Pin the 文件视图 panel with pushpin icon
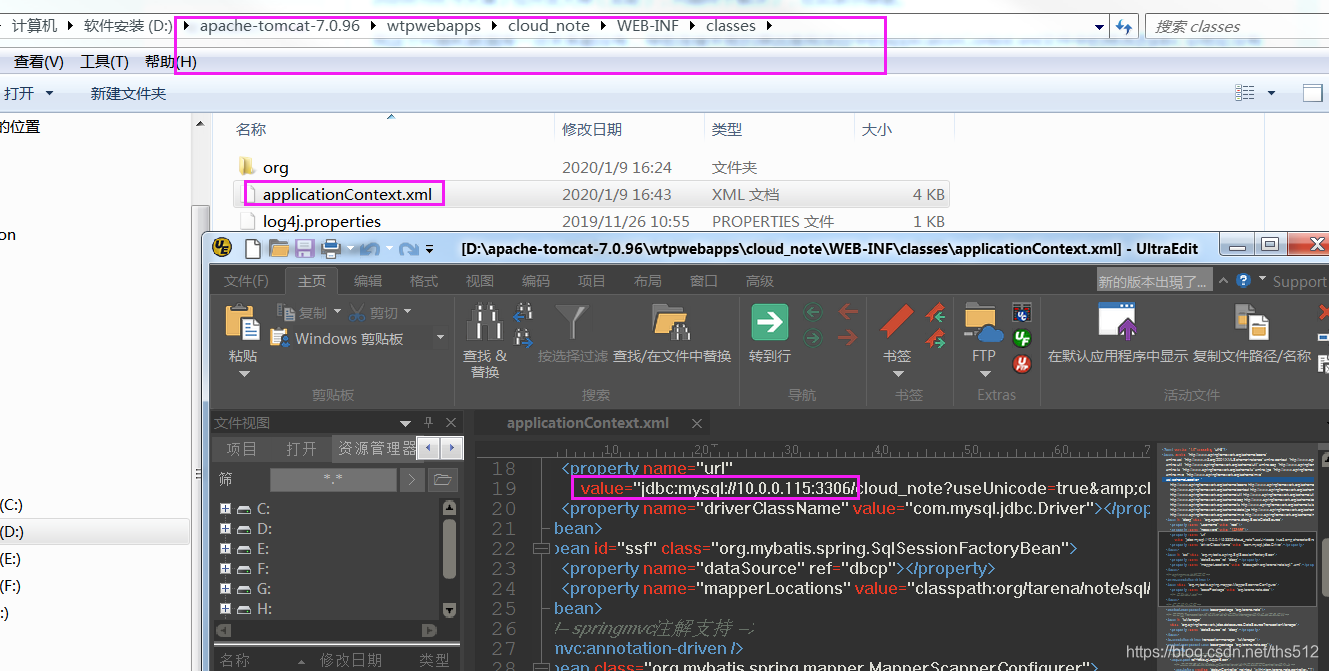This screenshot has width=1329, height=671. pos(429,423)
